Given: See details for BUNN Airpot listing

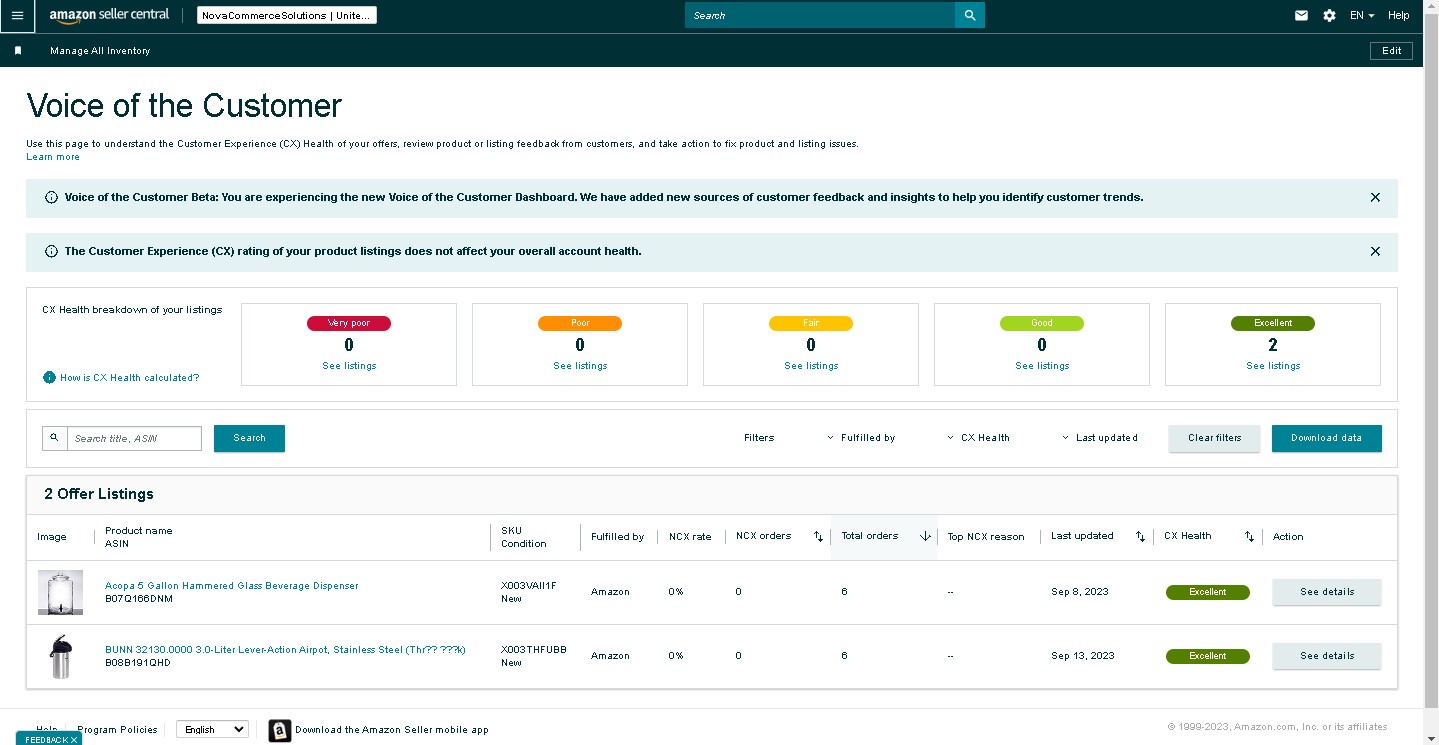Looking at the screenshot, I should [x=1326, y=656].
